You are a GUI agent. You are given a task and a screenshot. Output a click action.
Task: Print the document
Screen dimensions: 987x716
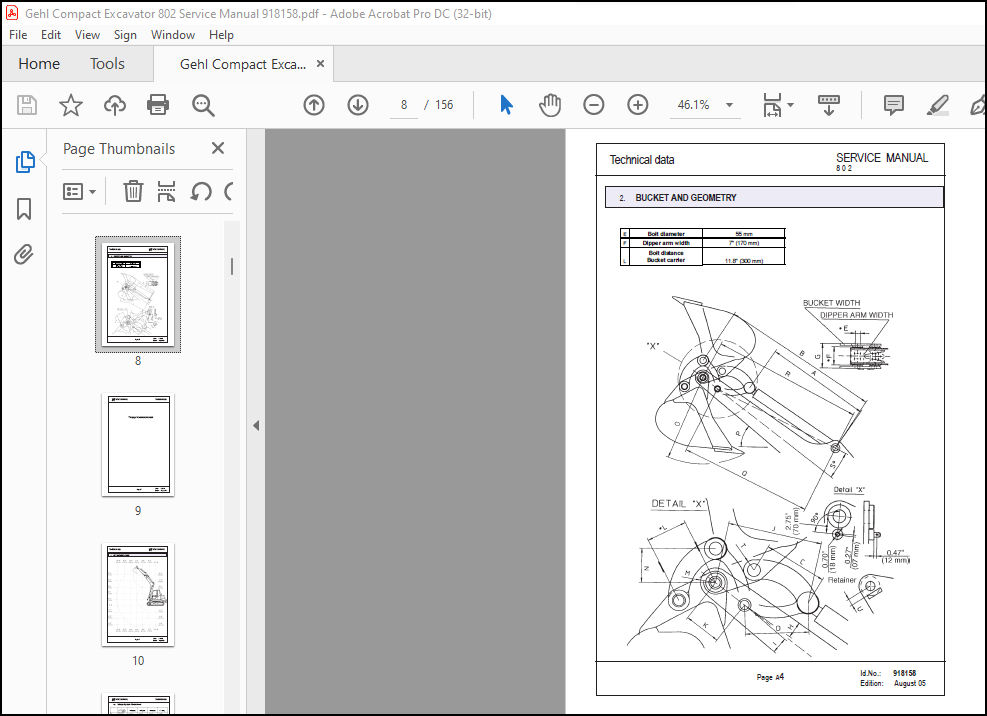(x=158, y=105)
